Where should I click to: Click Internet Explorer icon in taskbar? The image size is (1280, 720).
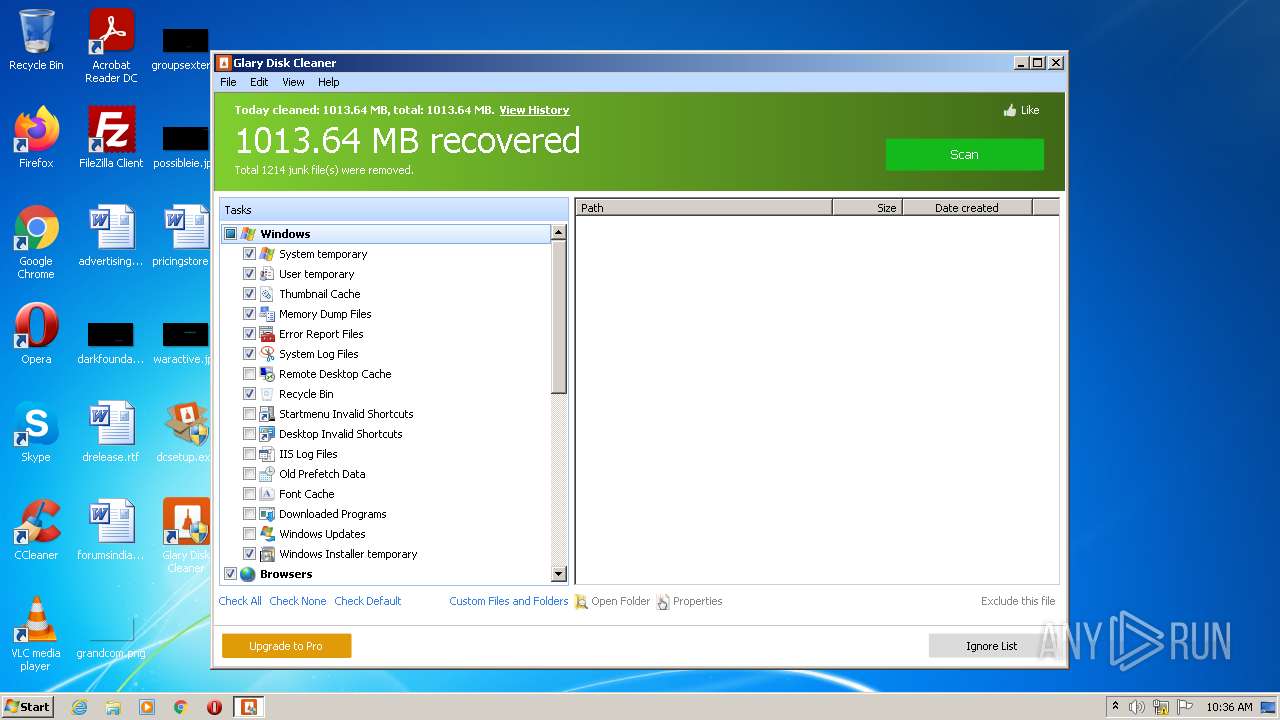[79, 707]
